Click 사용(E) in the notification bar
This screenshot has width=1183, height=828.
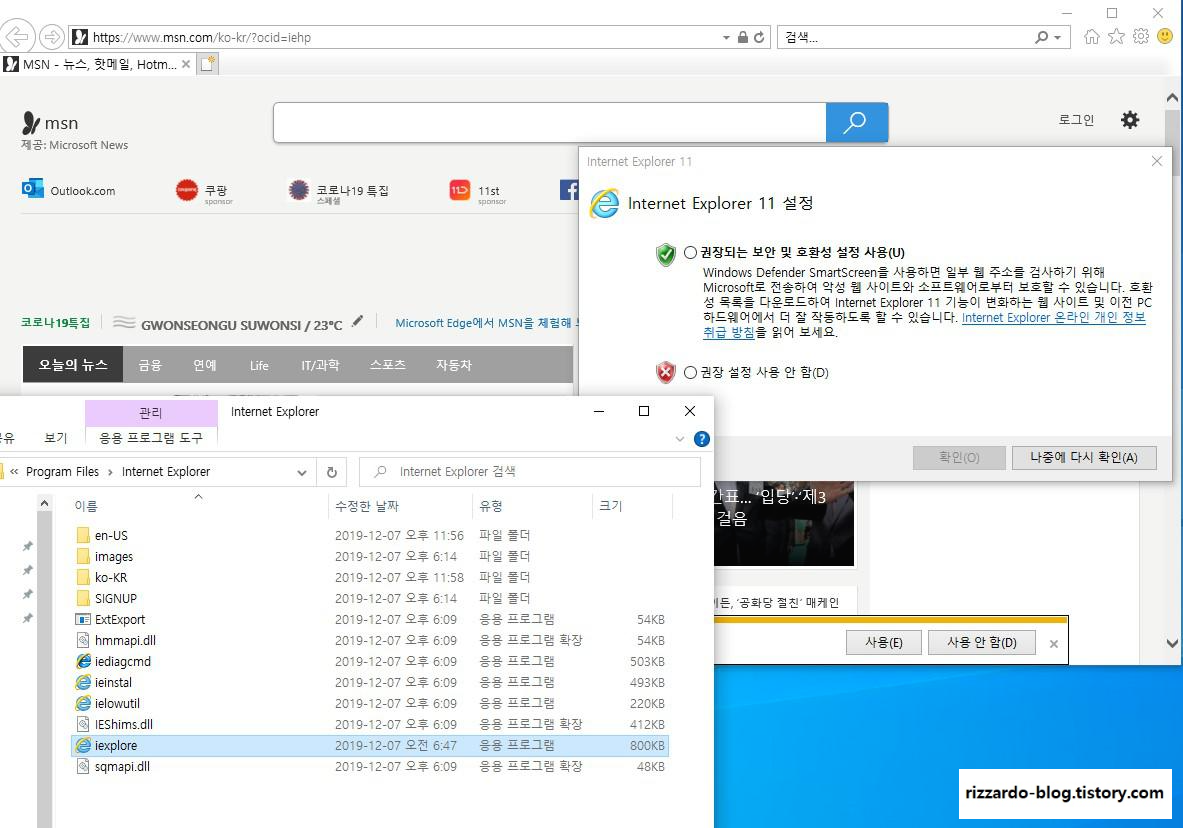(883, 642)
